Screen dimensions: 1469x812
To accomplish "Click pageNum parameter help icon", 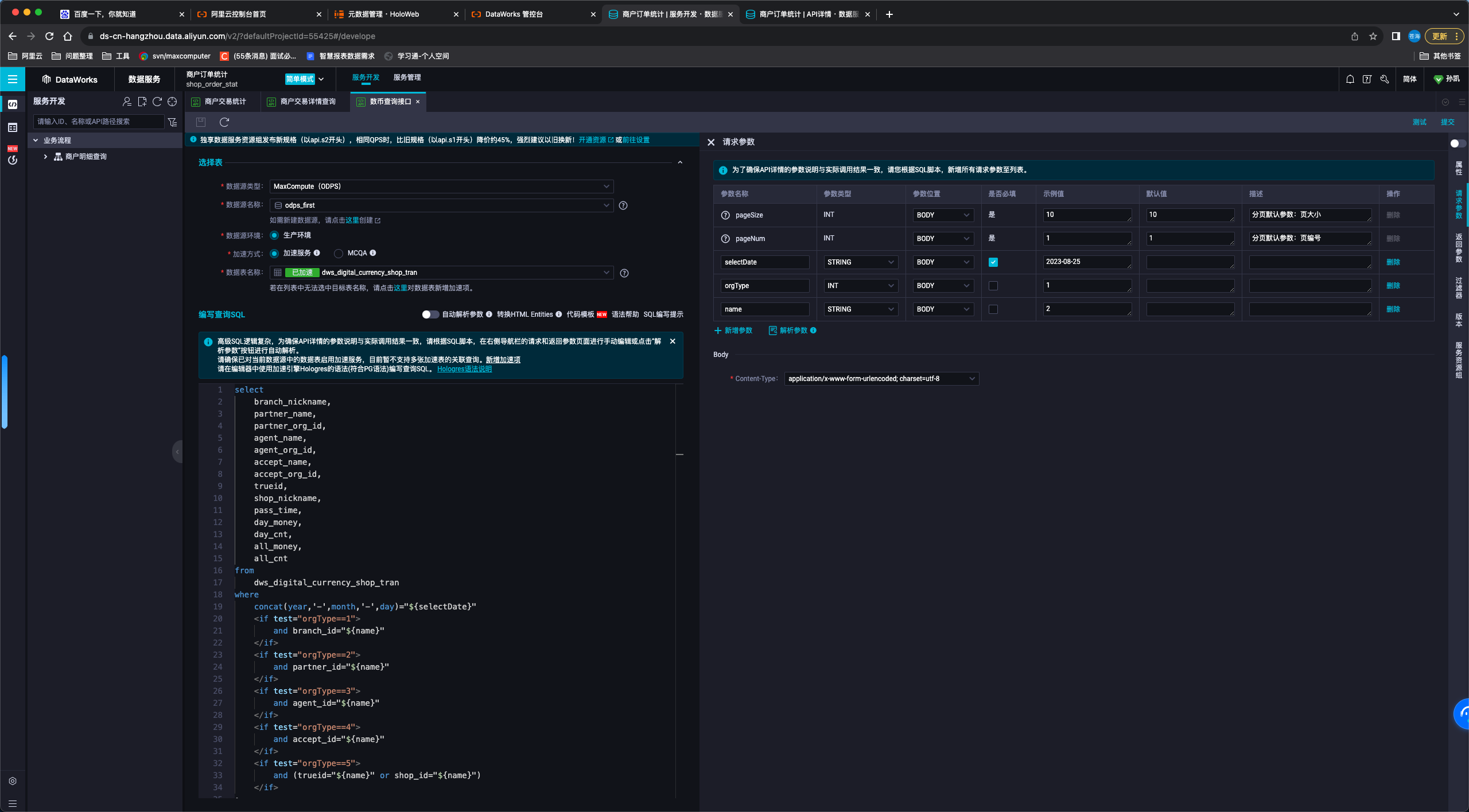I will pyautogui.click(x=725, y=239).
